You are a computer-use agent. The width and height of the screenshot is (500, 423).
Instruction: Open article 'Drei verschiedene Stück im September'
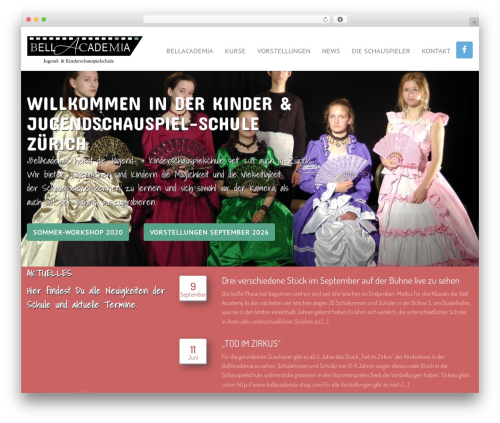click(340, 281)
